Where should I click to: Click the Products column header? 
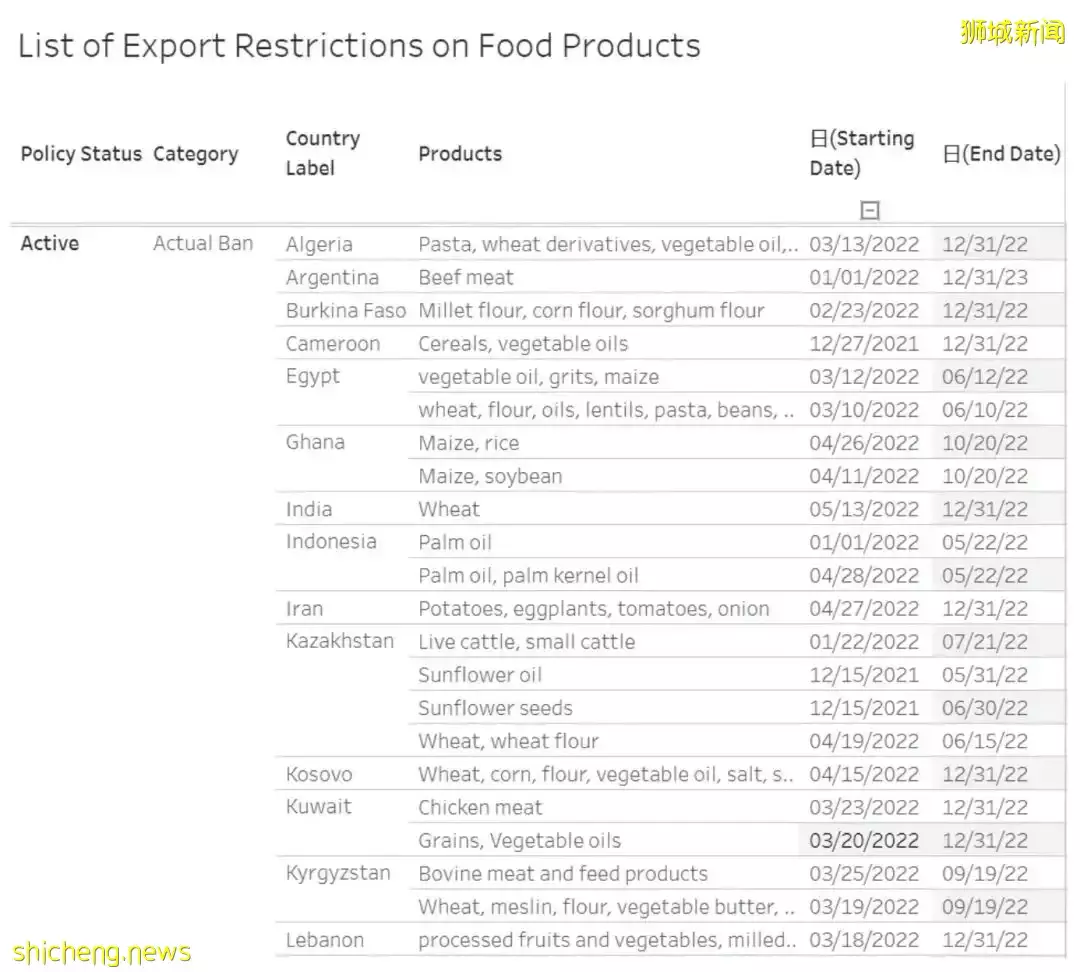point(460,154)
